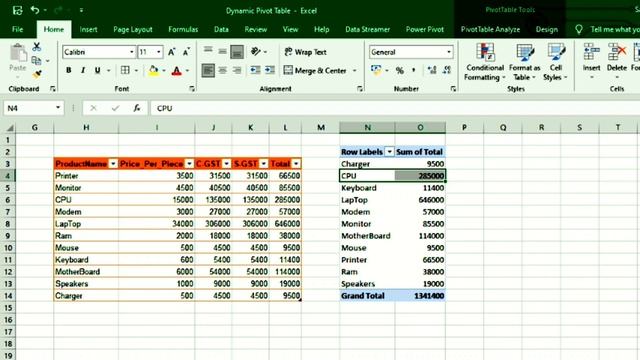Align text to the left
This screenshot has height=360, width=640.
tap(208, 70)
